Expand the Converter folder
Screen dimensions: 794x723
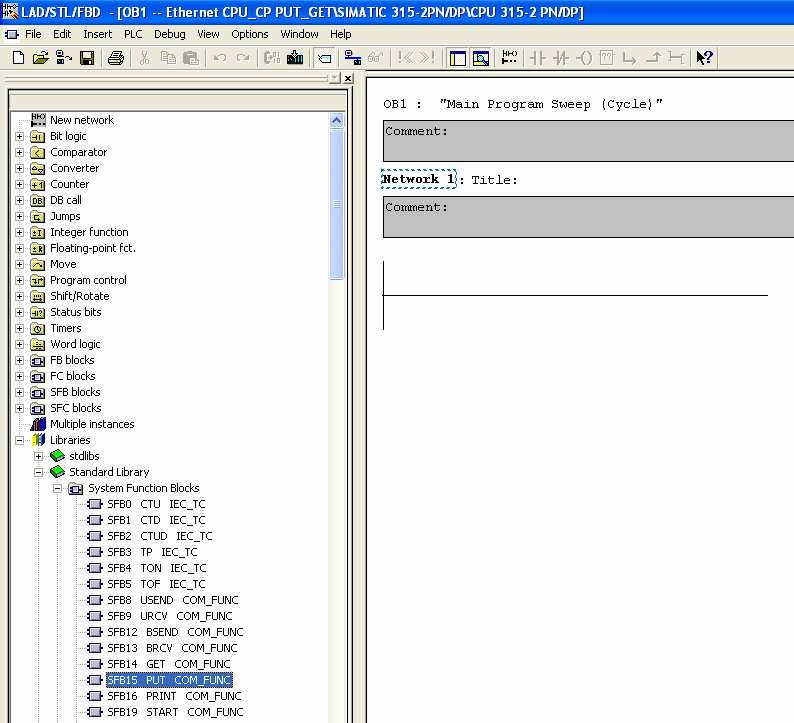coord(19,168)
